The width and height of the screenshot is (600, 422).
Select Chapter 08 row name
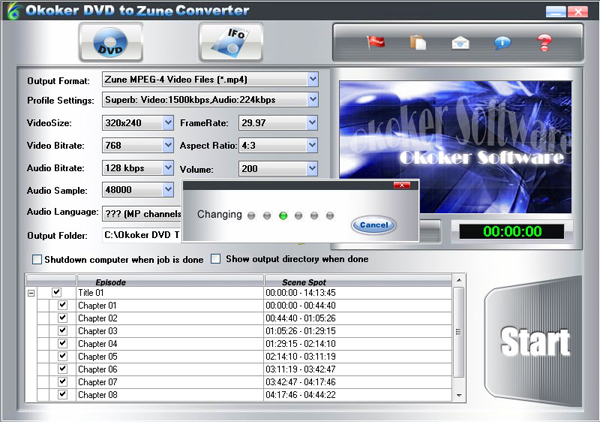tap(97, 394)
